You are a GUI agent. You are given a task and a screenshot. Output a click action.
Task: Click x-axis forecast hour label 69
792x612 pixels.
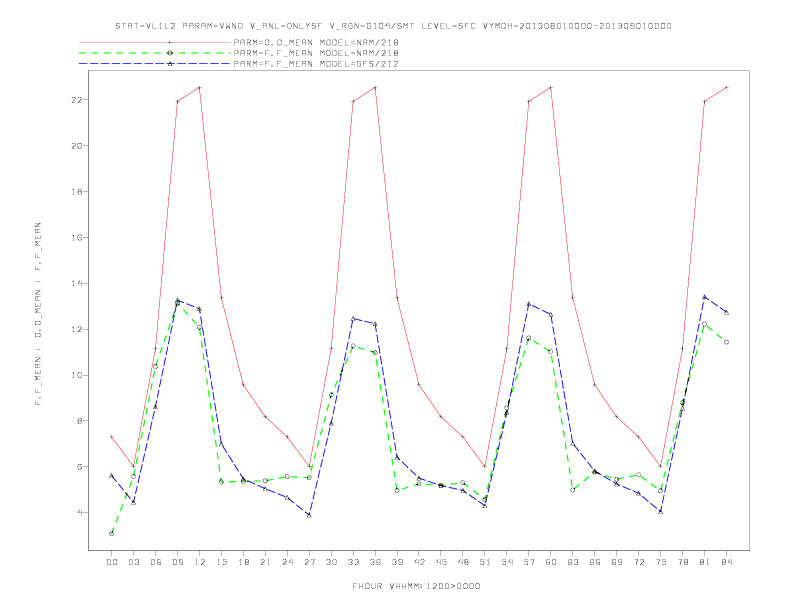(x=617, y=562)
